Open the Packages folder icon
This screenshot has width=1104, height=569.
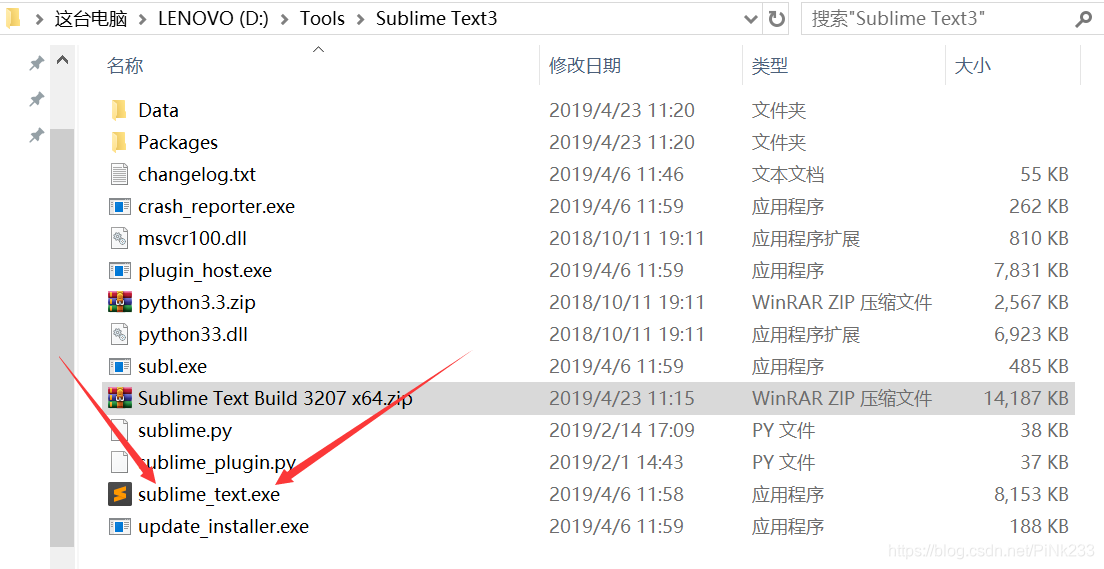pyautogui.click(x=119, y=142)
